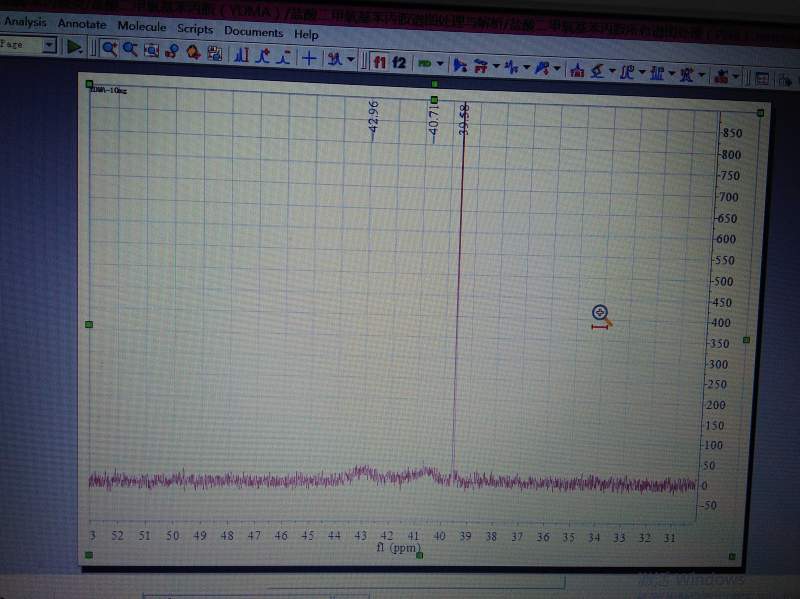Click the spectrum title in the top-left corner of the plot
The image size is (800, 599).
(108, 90)
